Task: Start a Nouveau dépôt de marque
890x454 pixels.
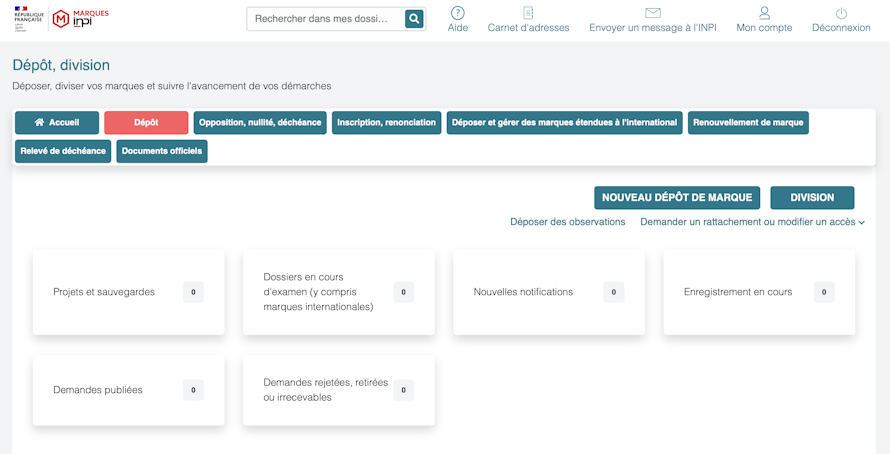Action: (677, 197)
